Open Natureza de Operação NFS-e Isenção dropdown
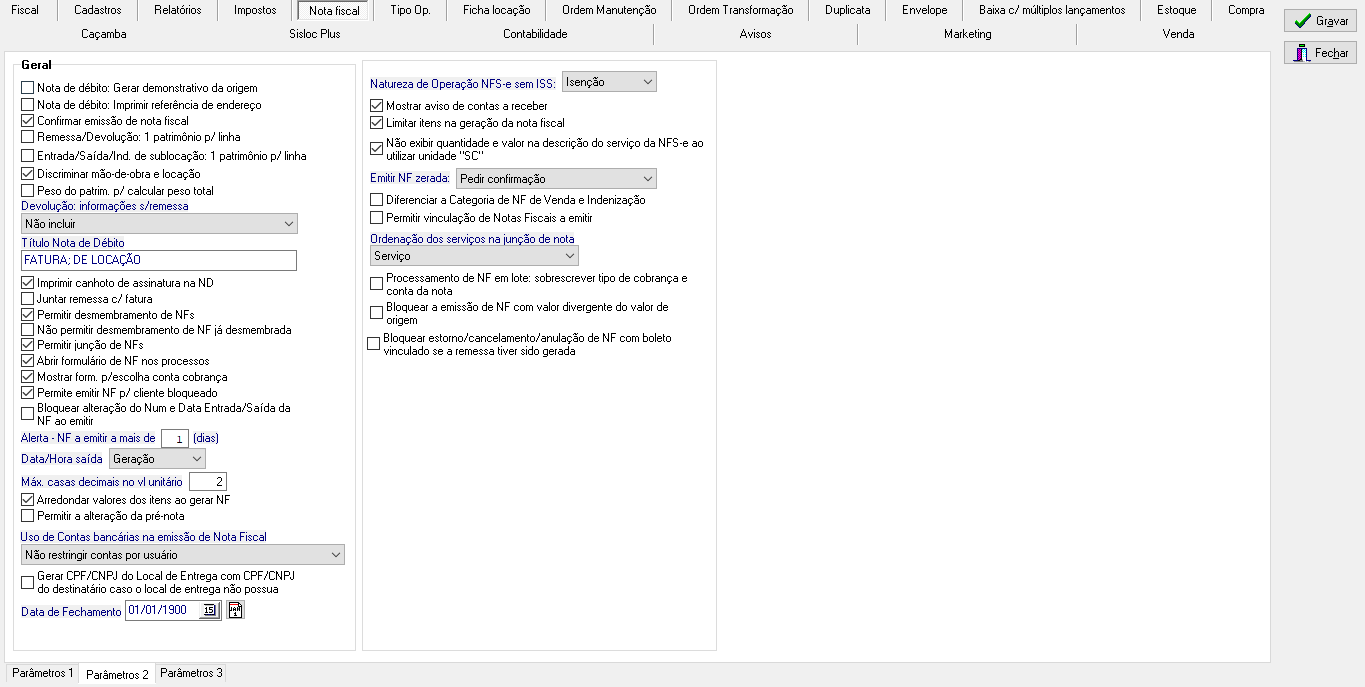Viewport: 1365px width, 687px height. [610, 82]
